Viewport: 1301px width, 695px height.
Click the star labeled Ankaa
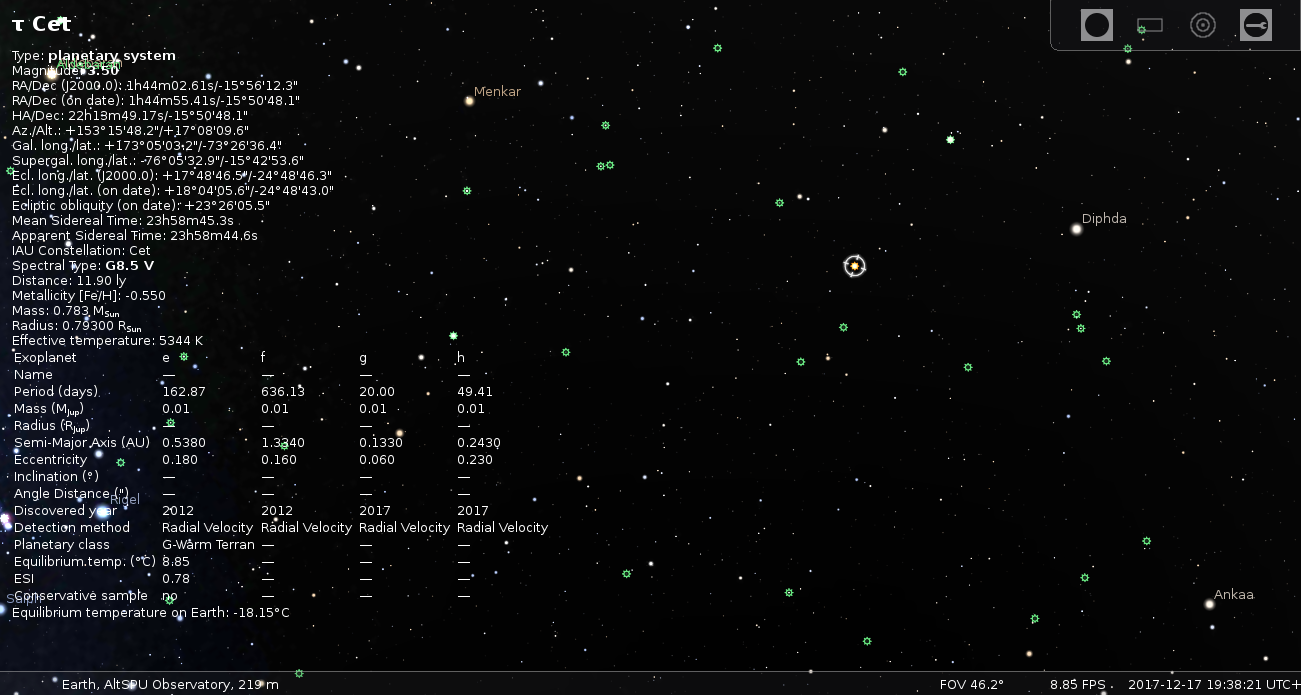[1209, 603]
